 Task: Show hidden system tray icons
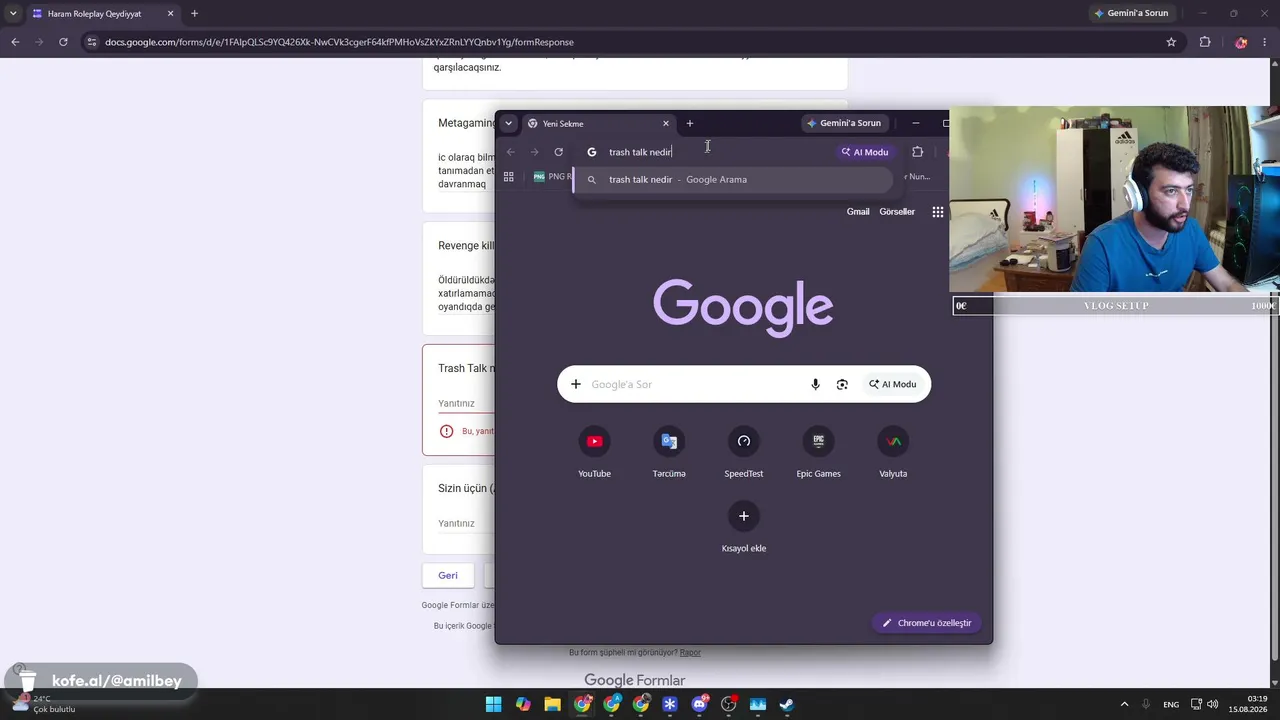[x=1124, y=704]
